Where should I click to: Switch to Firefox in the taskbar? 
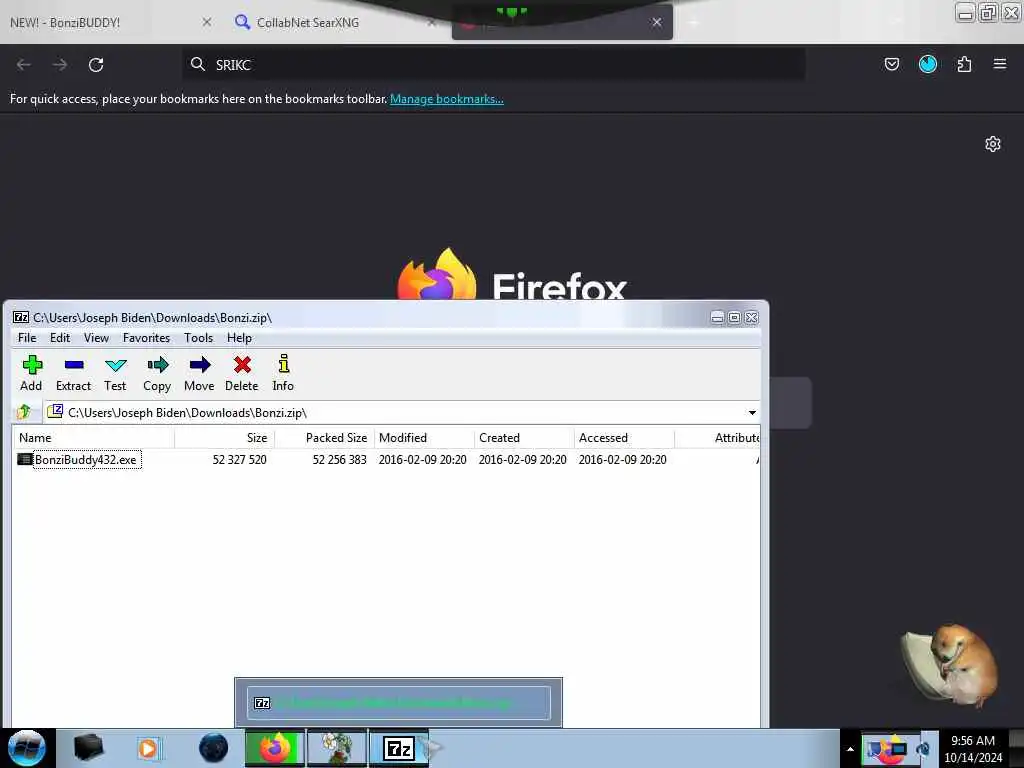tap(275, 748)
